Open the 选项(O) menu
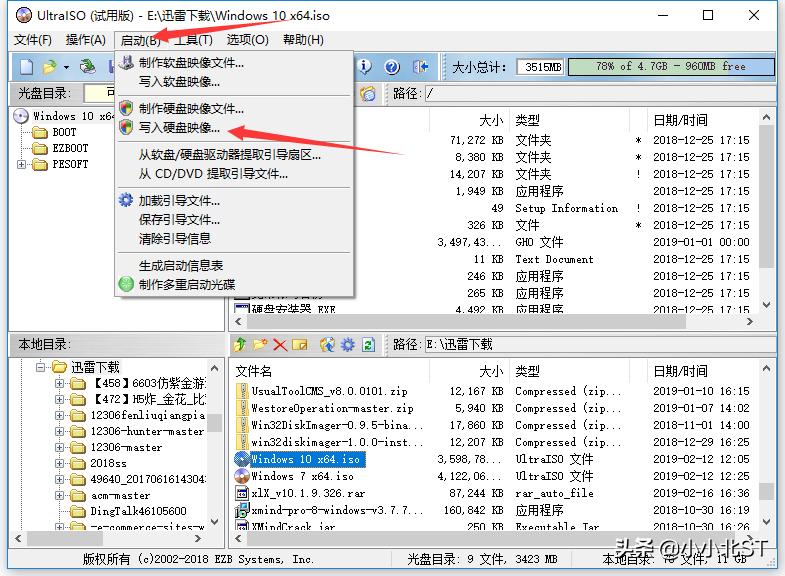 (247, 40)
